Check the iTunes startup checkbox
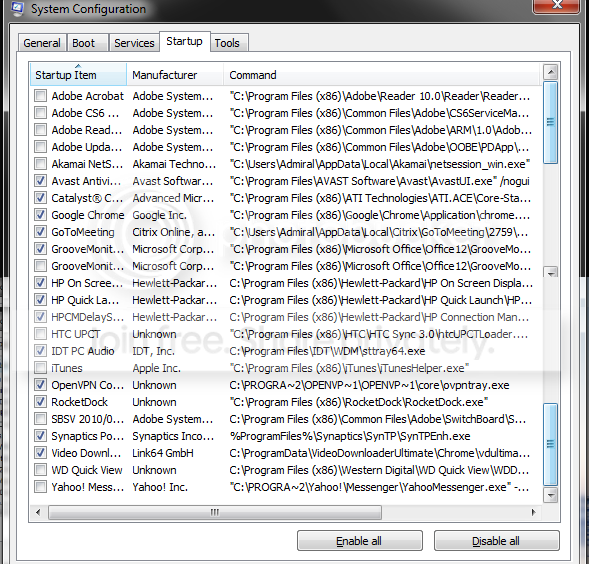589x564 pixels. point(40,368)
